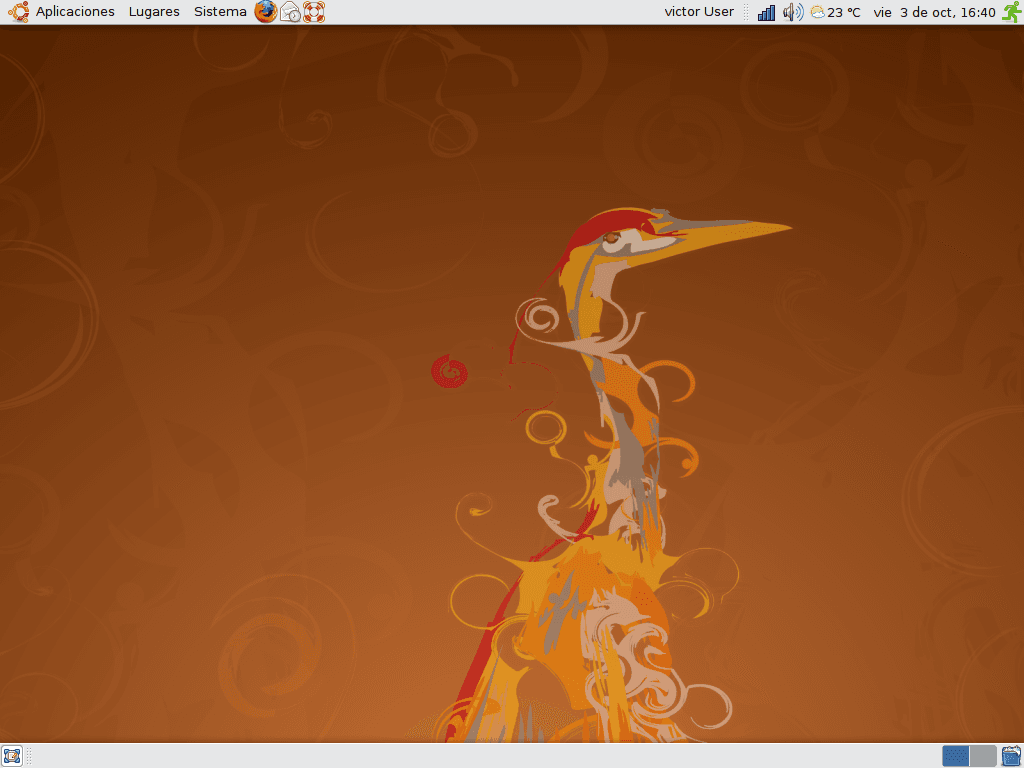Open the victor User switcher menu

(x=699, y=12)
